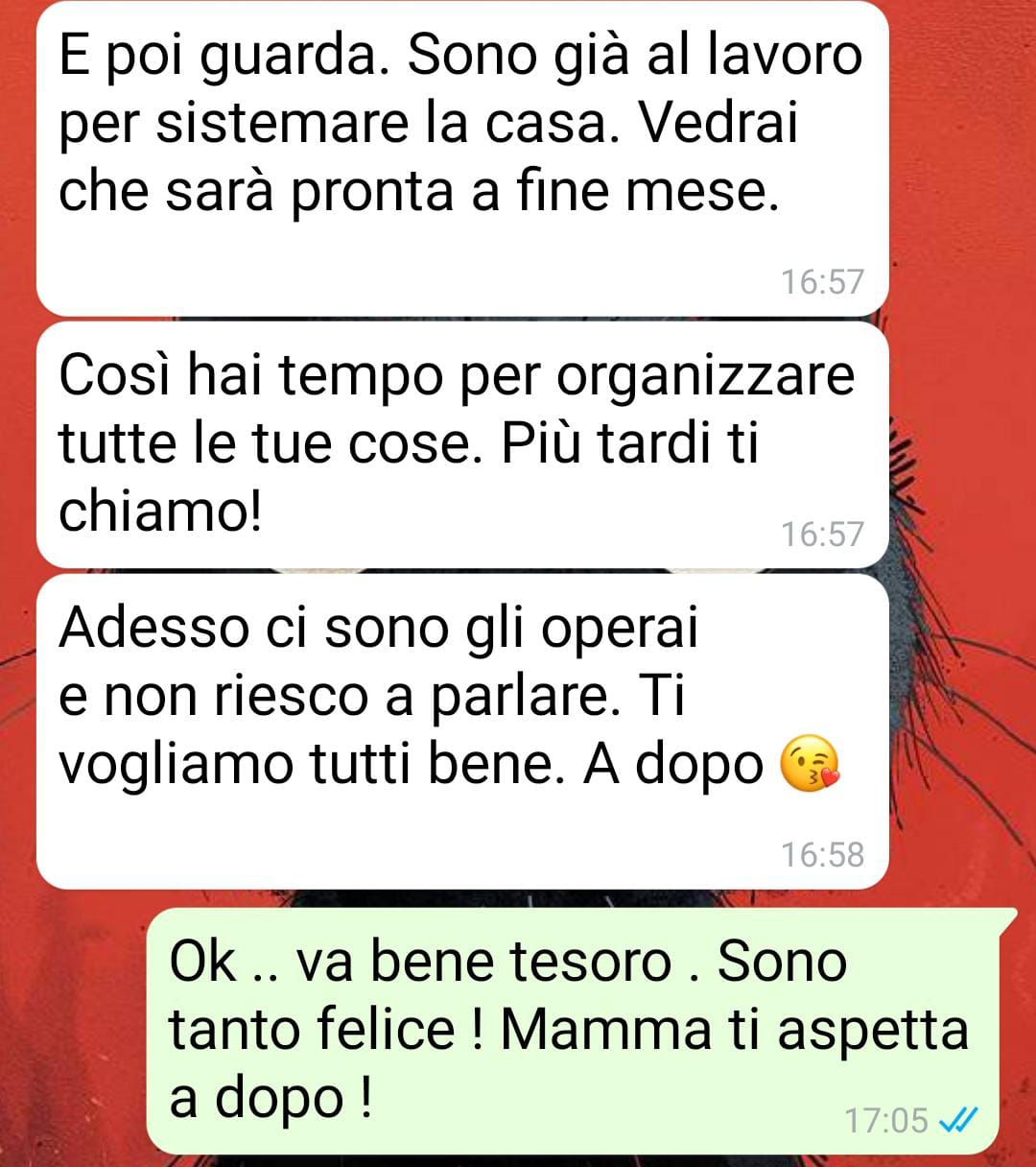Tap the word 'chiamo!'
The height and width of the screenshot is (1167, 1036).
click(160, 511)
